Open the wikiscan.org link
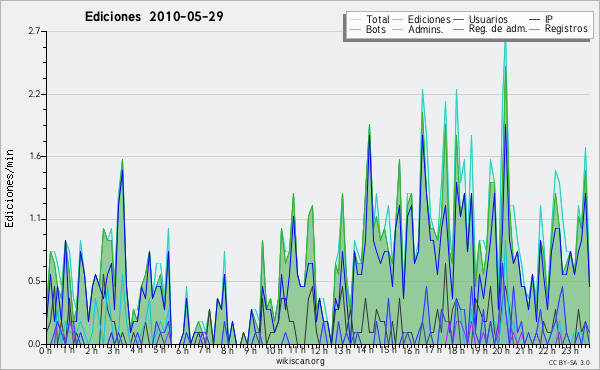This screenshot has height=370, width=600. (300, 361)
